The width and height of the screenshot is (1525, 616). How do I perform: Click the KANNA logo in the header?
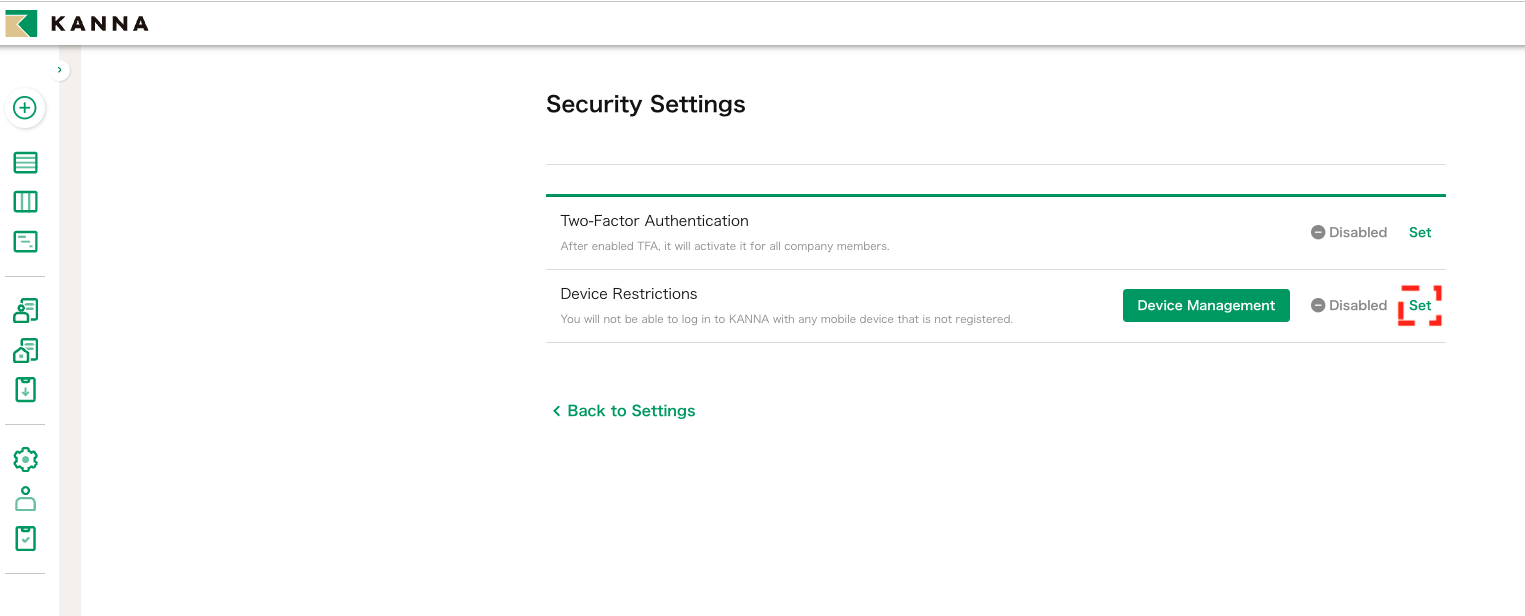coord(77,23)
